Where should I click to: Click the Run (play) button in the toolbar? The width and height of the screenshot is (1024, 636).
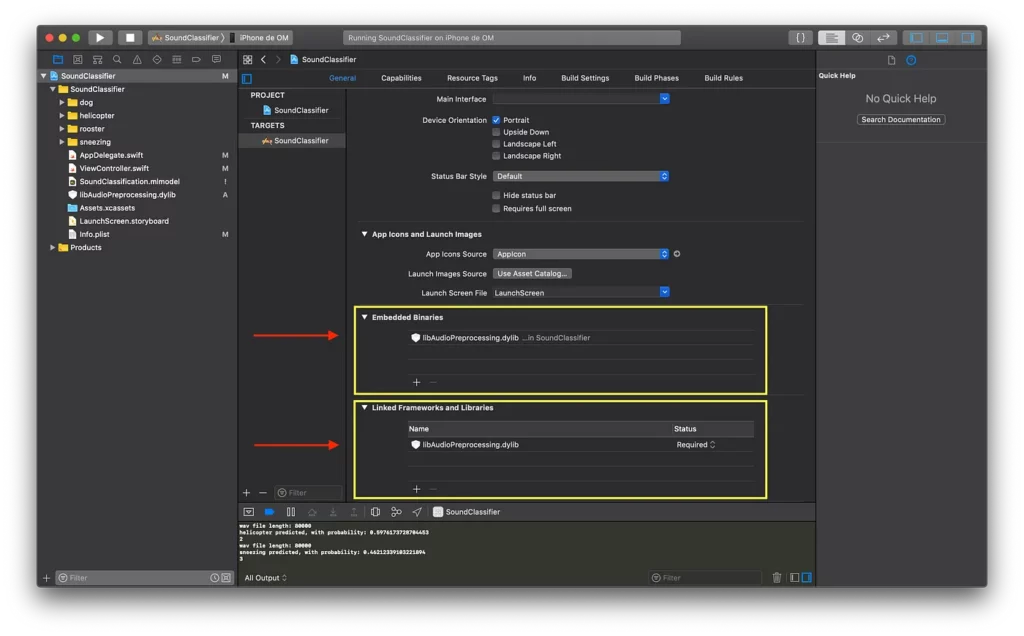(x=100, y=38)
